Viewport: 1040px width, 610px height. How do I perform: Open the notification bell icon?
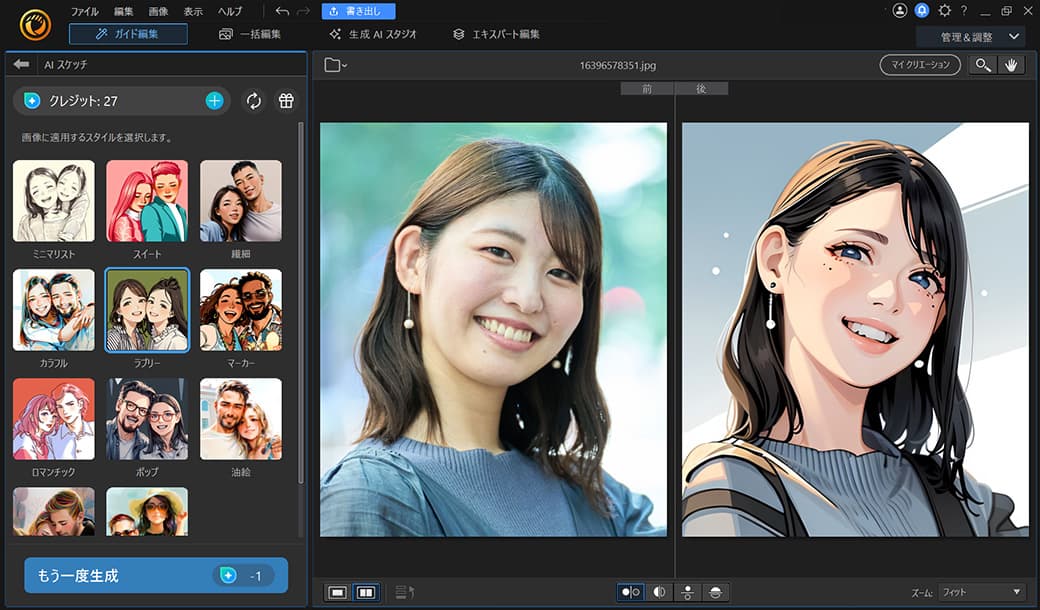[921, 10]
